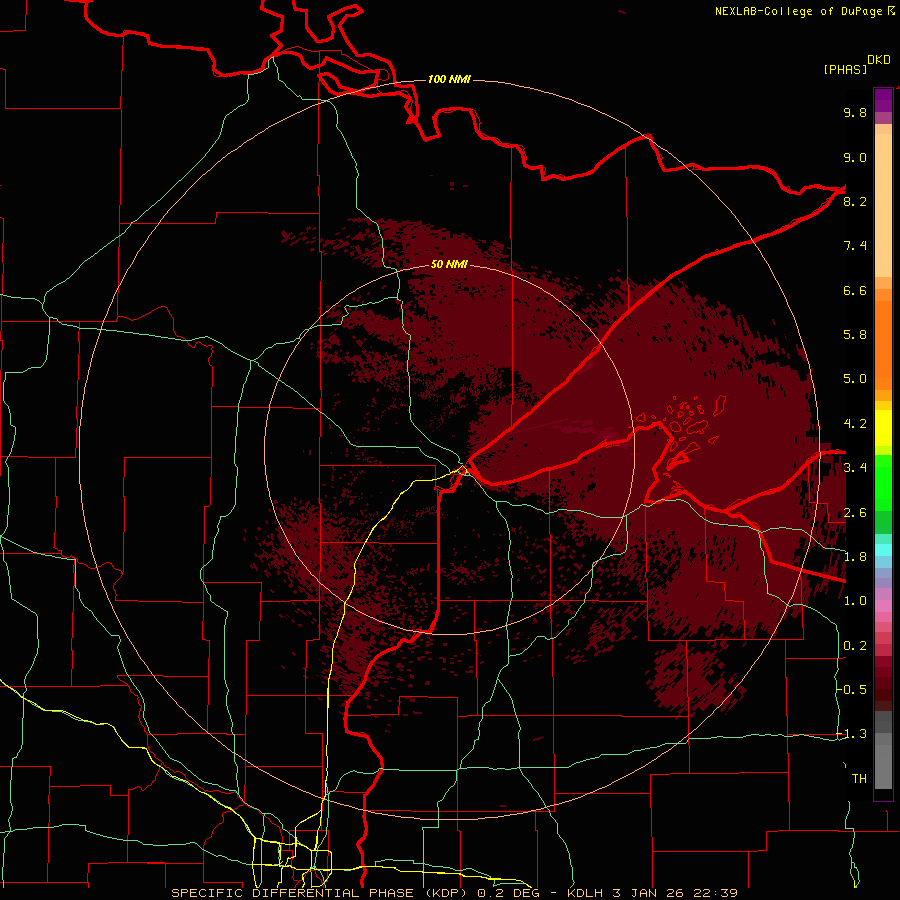Click the 3.4 legend value
Viewport: 900px width, 900px height.
click(x=855, y=468)
